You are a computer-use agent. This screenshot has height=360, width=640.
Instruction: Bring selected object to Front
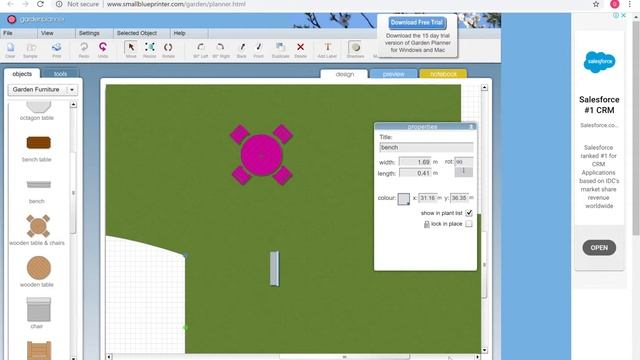click(259, 50)
